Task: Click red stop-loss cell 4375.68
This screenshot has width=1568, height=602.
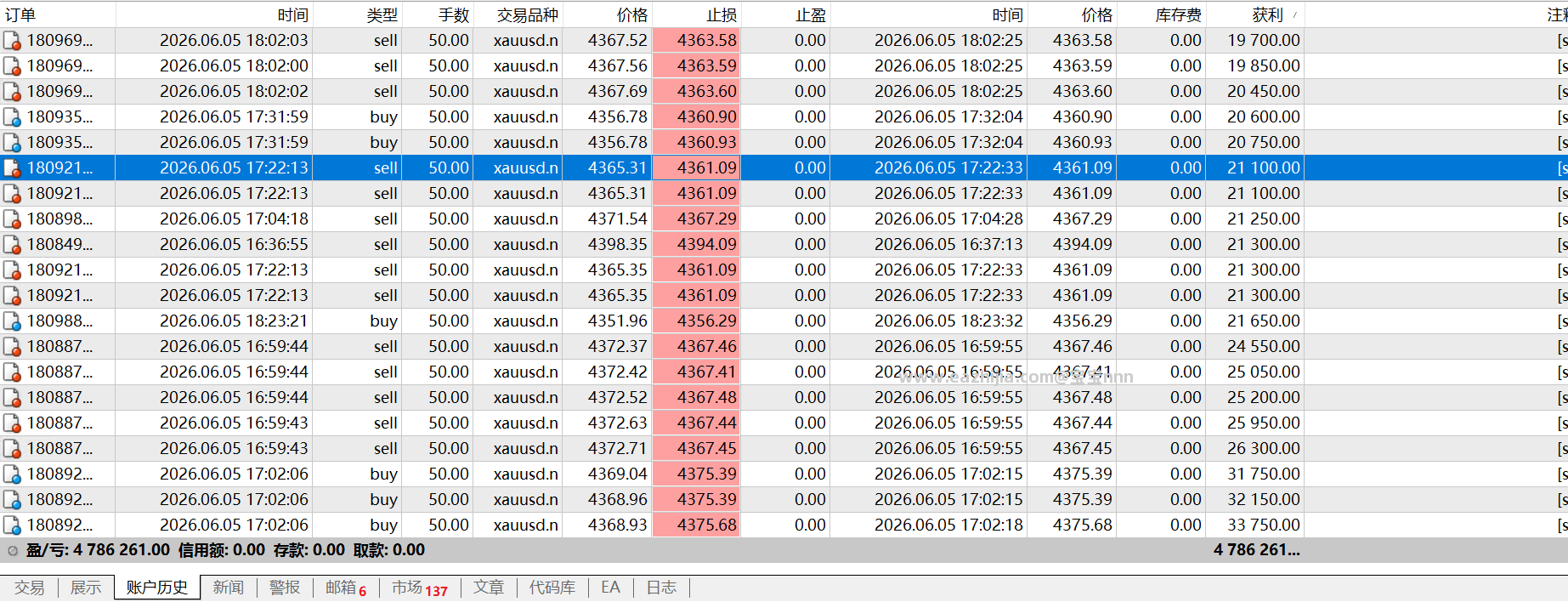Action: (x=697, y=525)
